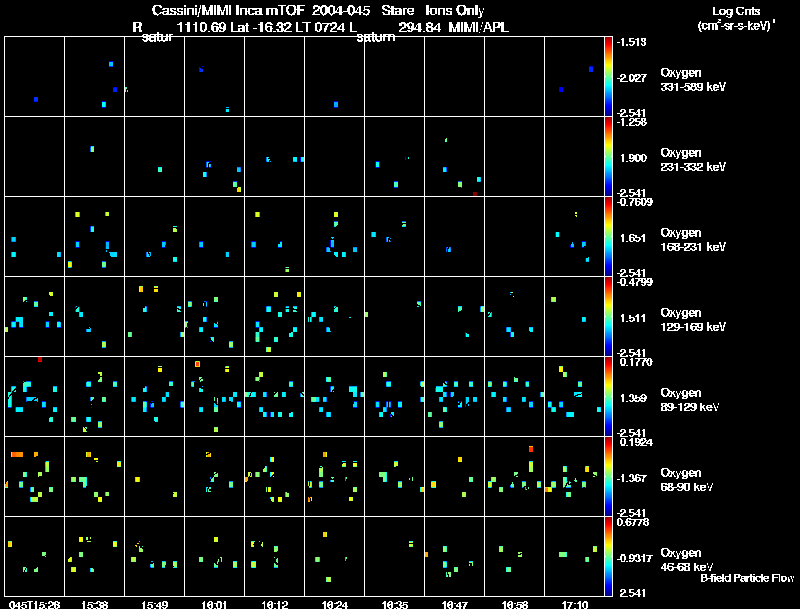Click the '-1.513' color scale value

tap(631, 42)
